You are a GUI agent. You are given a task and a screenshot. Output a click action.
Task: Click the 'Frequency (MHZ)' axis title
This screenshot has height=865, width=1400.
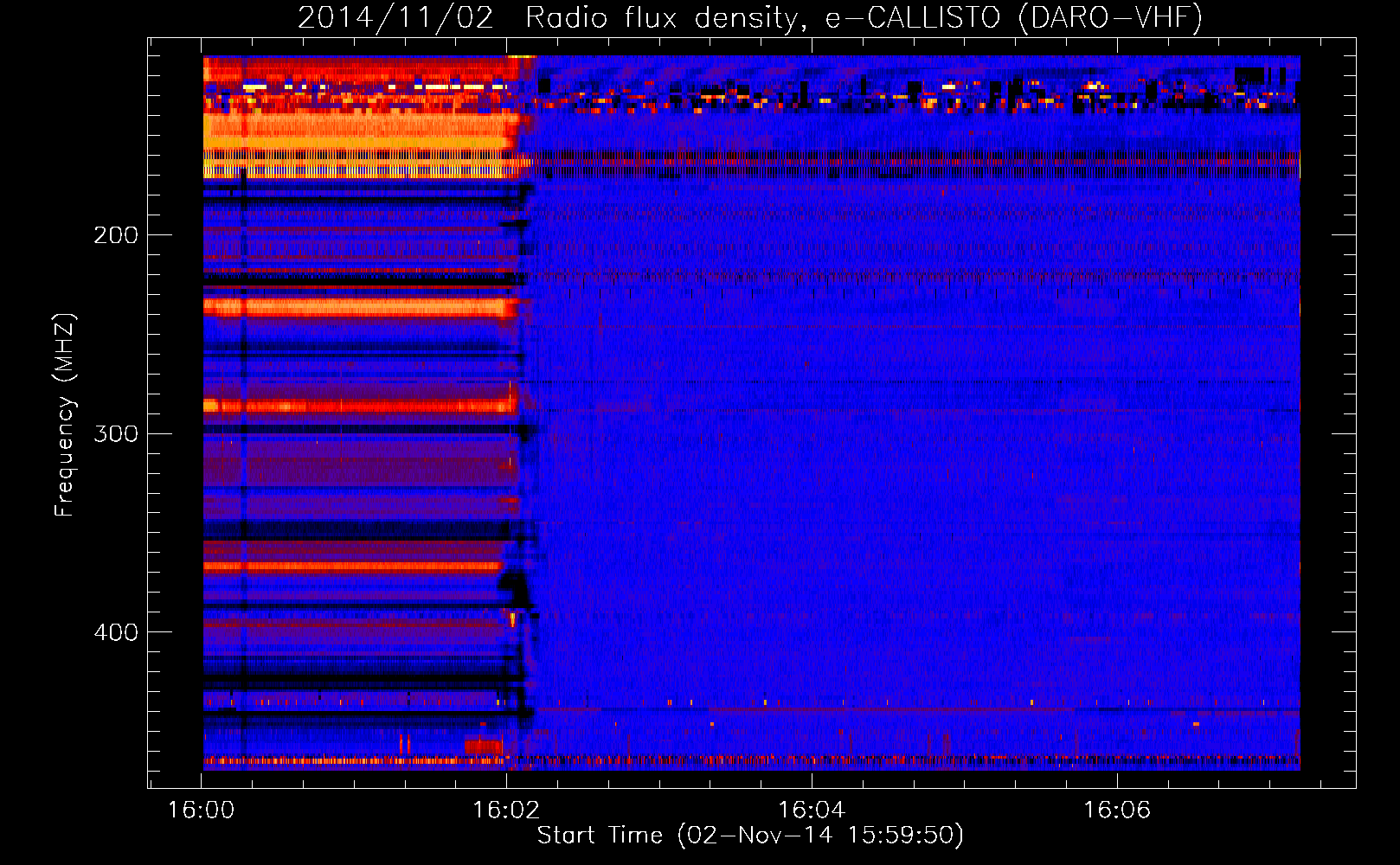65,414
